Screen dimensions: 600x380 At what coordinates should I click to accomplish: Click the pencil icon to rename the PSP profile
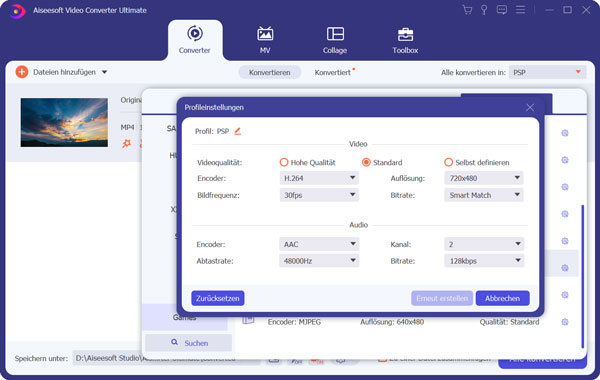tap(237, 131)
